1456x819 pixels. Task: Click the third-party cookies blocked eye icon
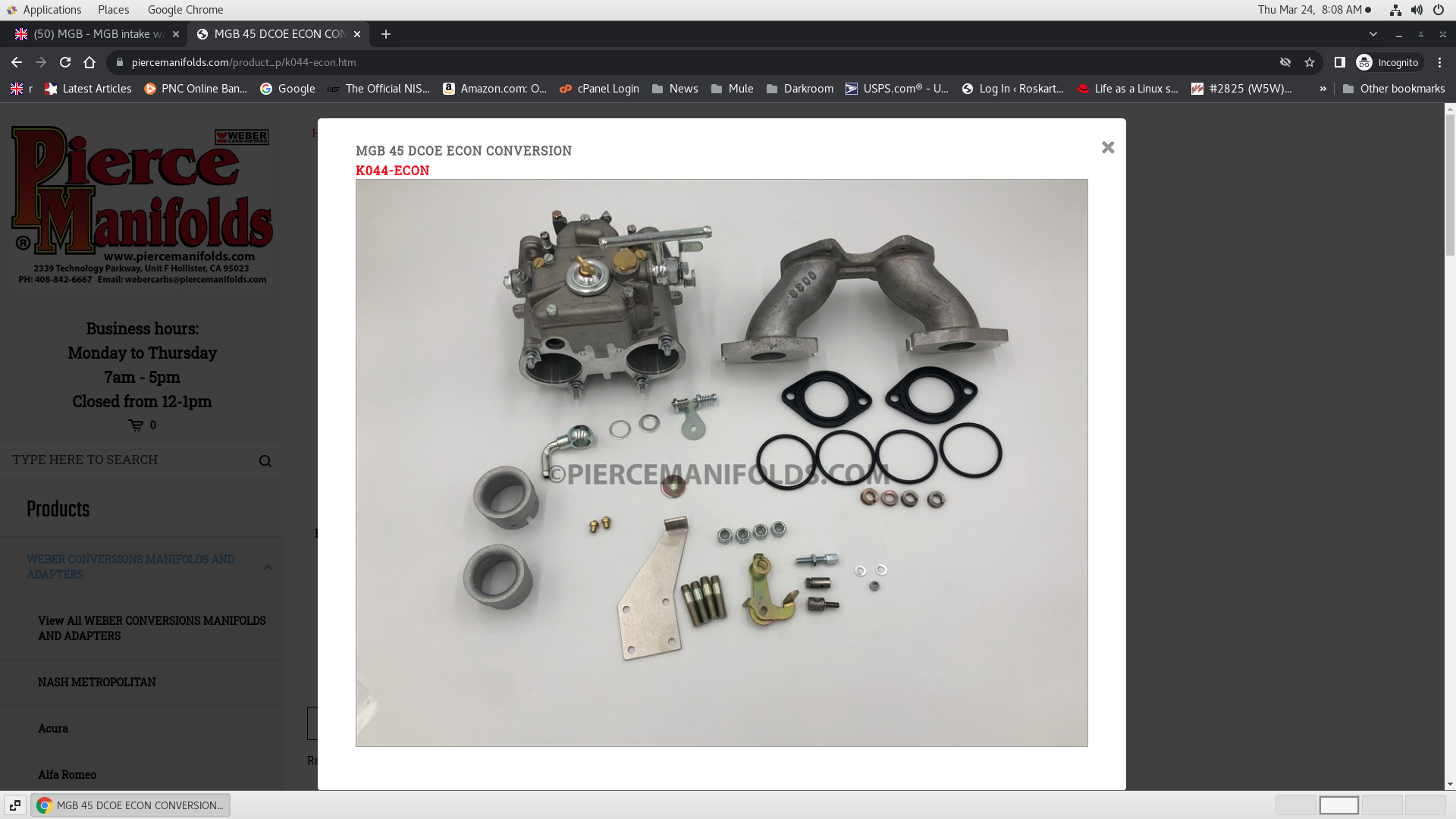coord(1285,62)
